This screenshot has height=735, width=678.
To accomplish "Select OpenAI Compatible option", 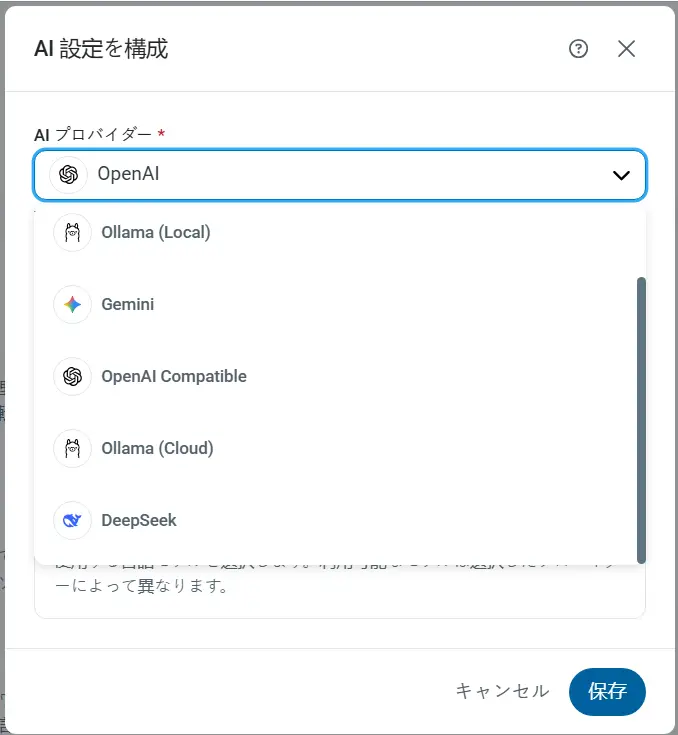I will (x=336, y=376).
